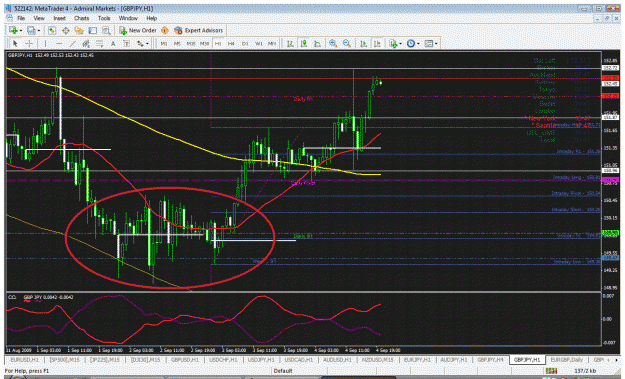Expand the Profiles dropdown arrow
This screenshot has width=625, height=379.
(x=39, y=30)
